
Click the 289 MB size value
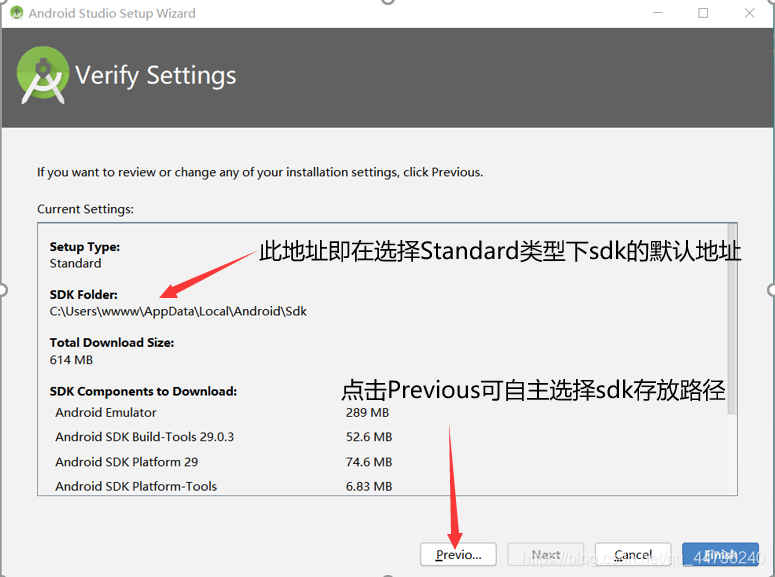[x=367, y=412]
